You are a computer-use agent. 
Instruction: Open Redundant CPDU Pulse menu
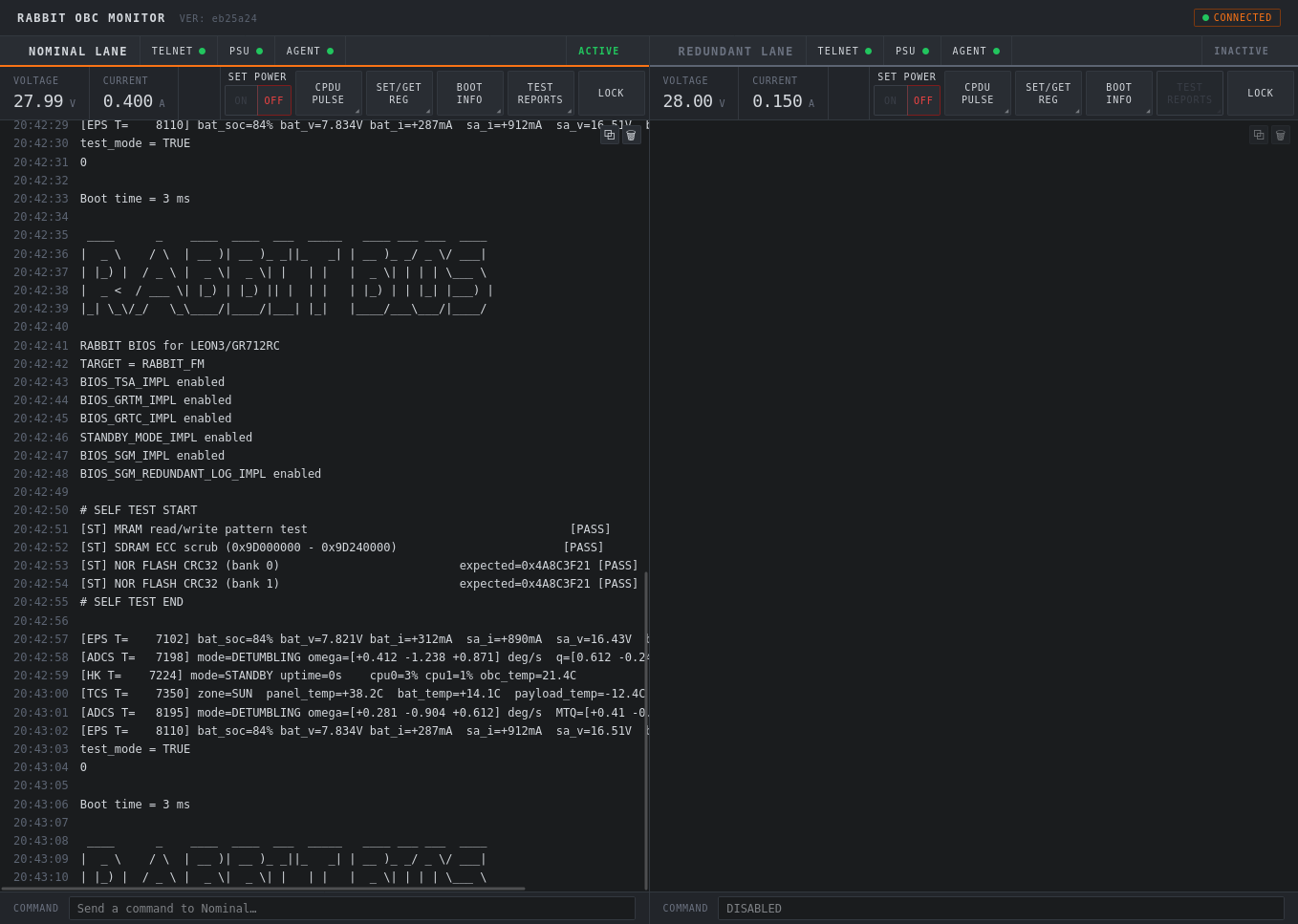[978, 94]
